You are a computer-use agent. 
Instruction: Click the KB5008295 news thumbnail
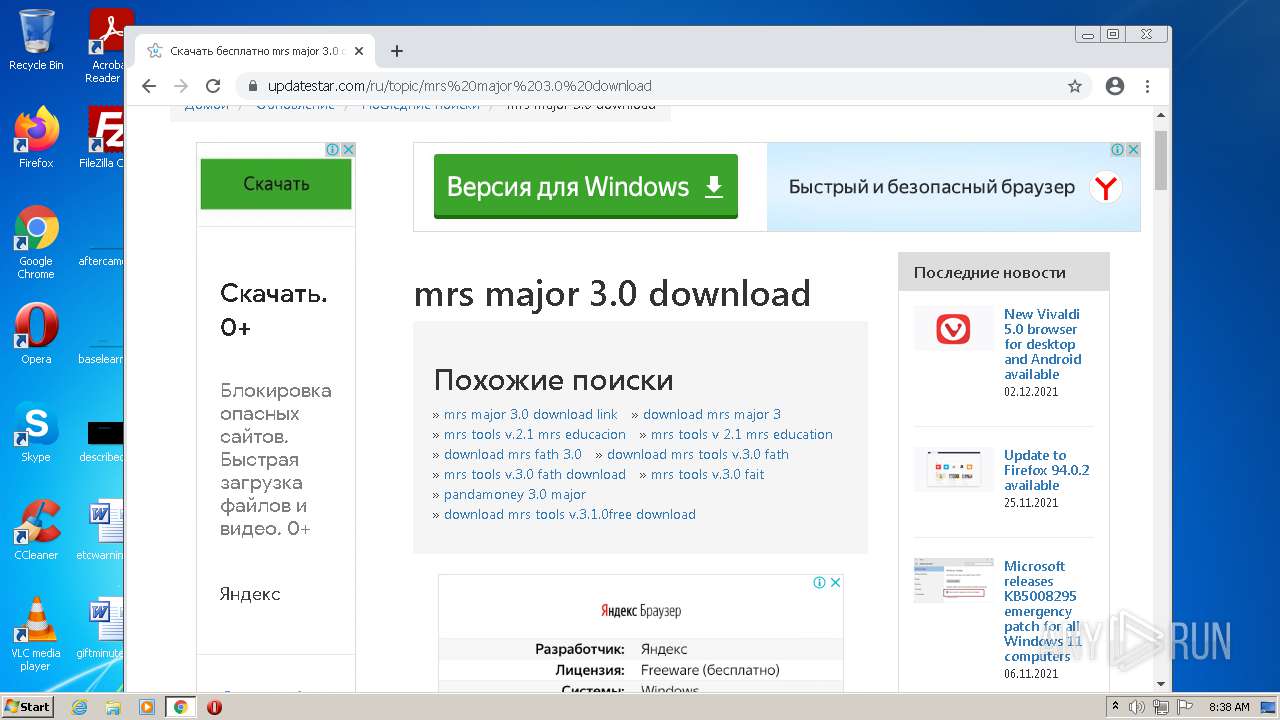[x=953, y=580]
